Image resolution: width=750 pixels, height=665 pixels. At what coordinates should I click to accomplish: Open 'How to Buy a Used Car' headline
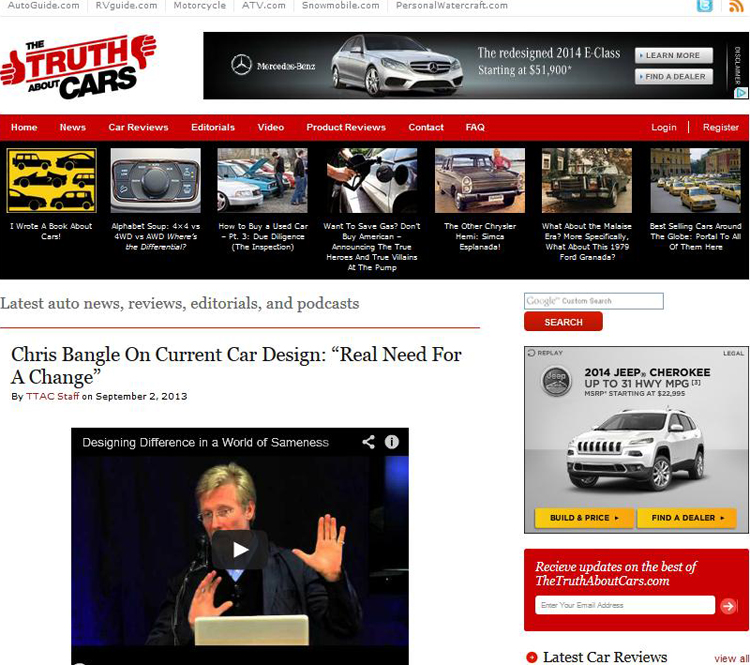click(x=263, y=236)
